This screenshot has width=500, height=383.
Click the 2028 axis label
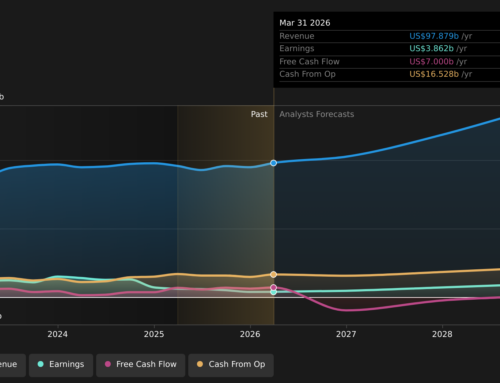tap(442, 334)
